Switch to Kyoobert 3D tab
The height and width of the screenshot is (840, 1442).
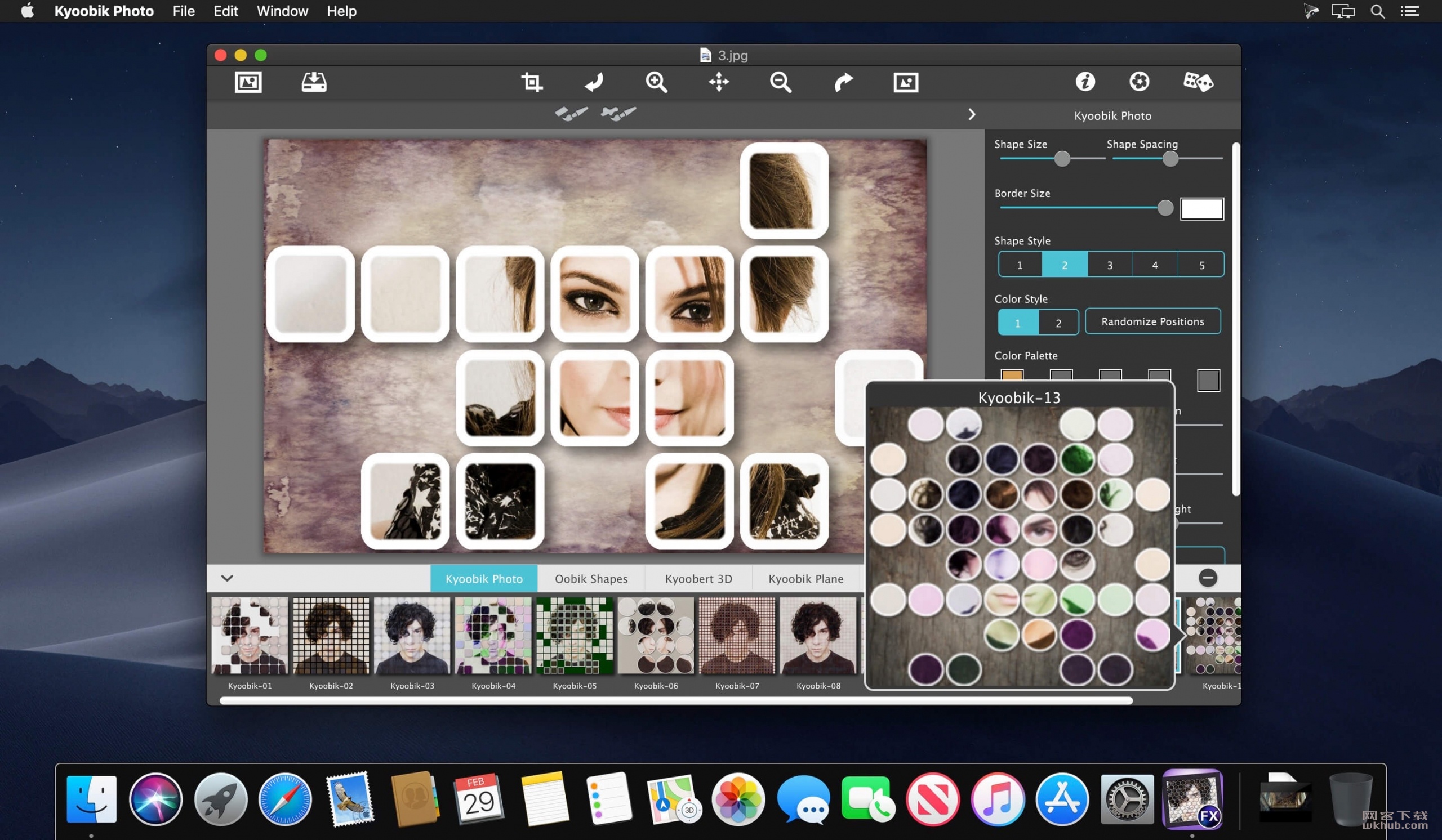click(x=698, y=578)
